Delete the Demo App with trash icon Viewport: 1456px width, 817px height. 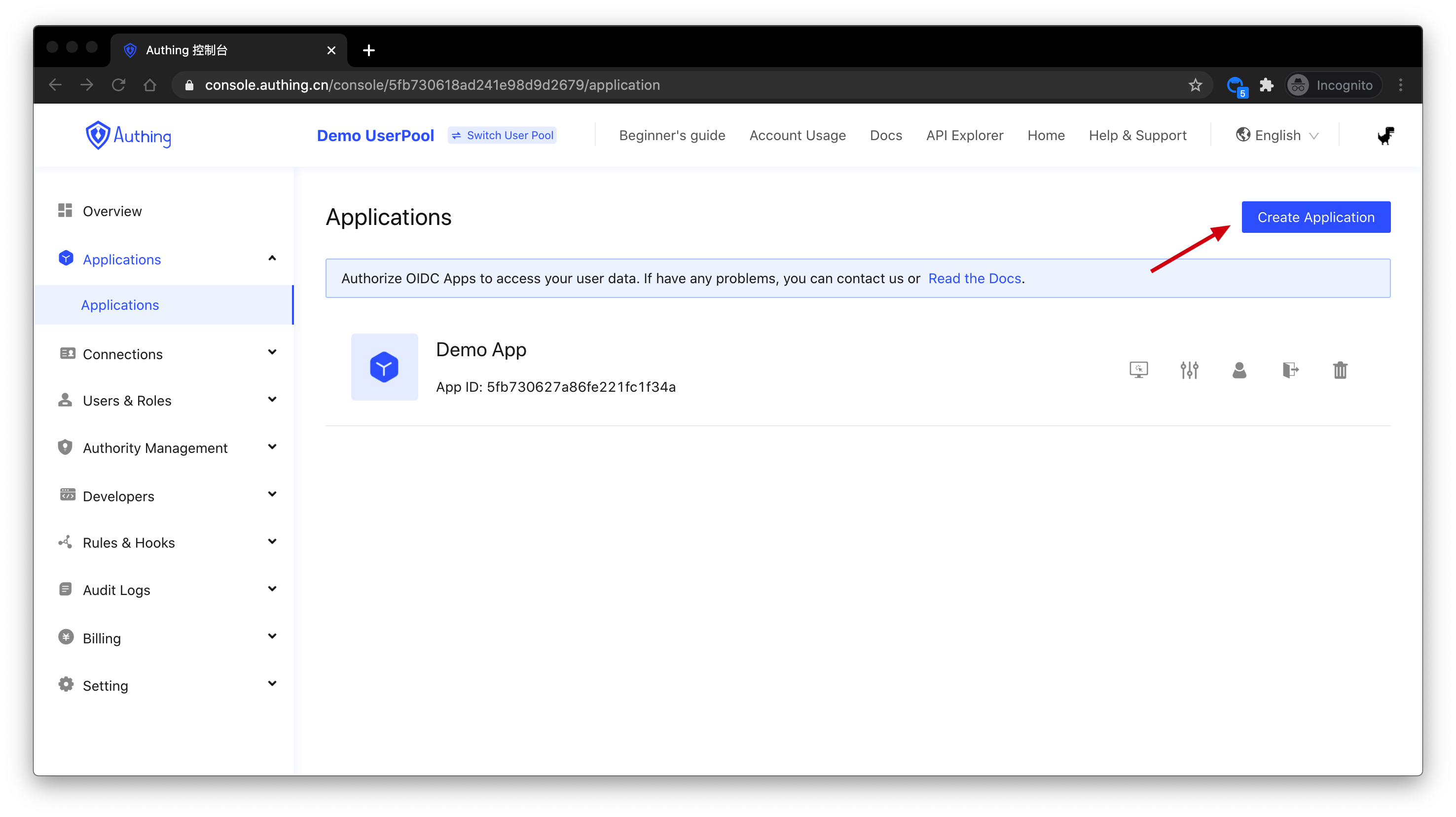tap(1340, 370)
